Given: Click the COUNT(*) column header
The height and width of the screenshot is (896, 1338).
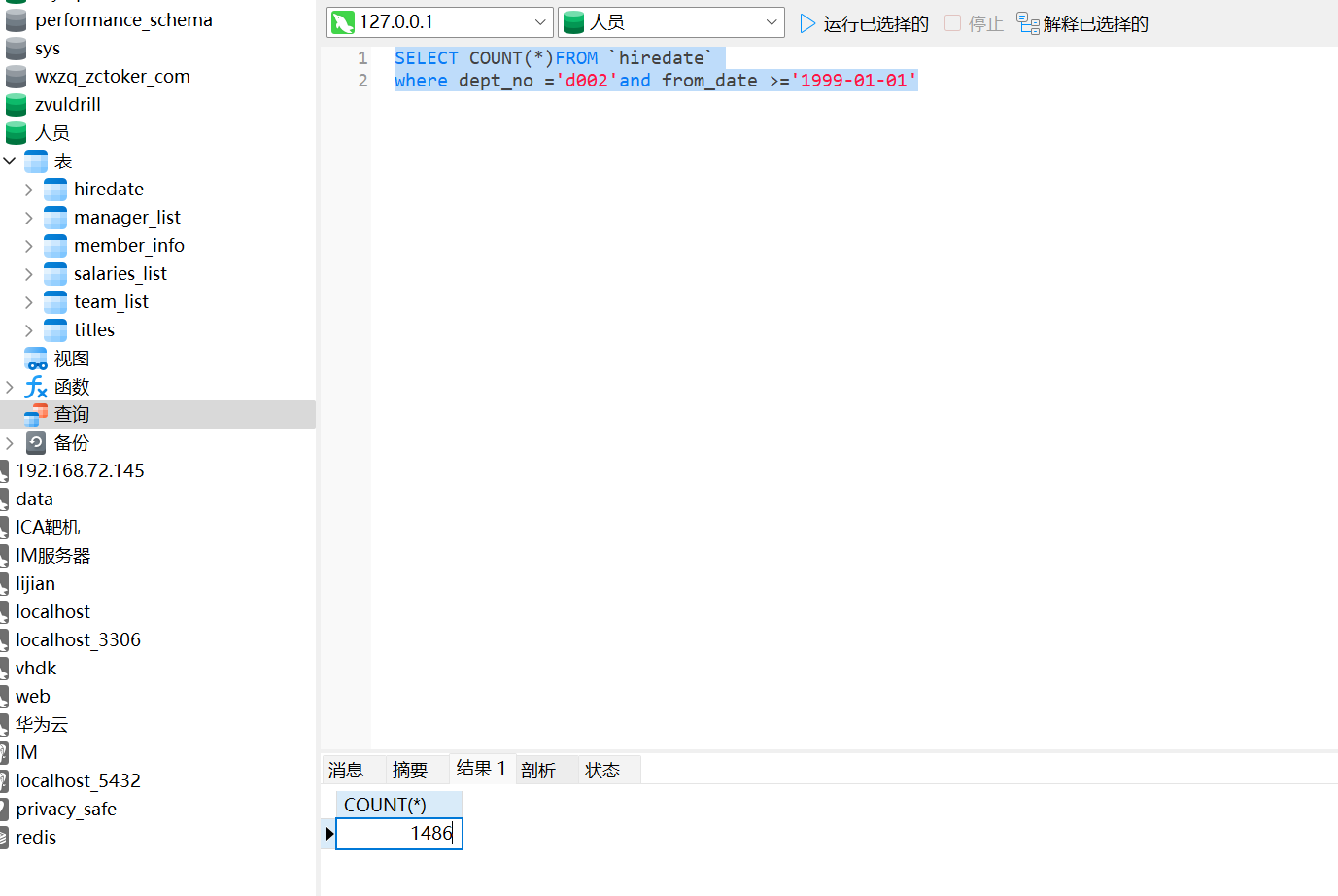Looking at the screenshot, I should [x=399, y=805].
